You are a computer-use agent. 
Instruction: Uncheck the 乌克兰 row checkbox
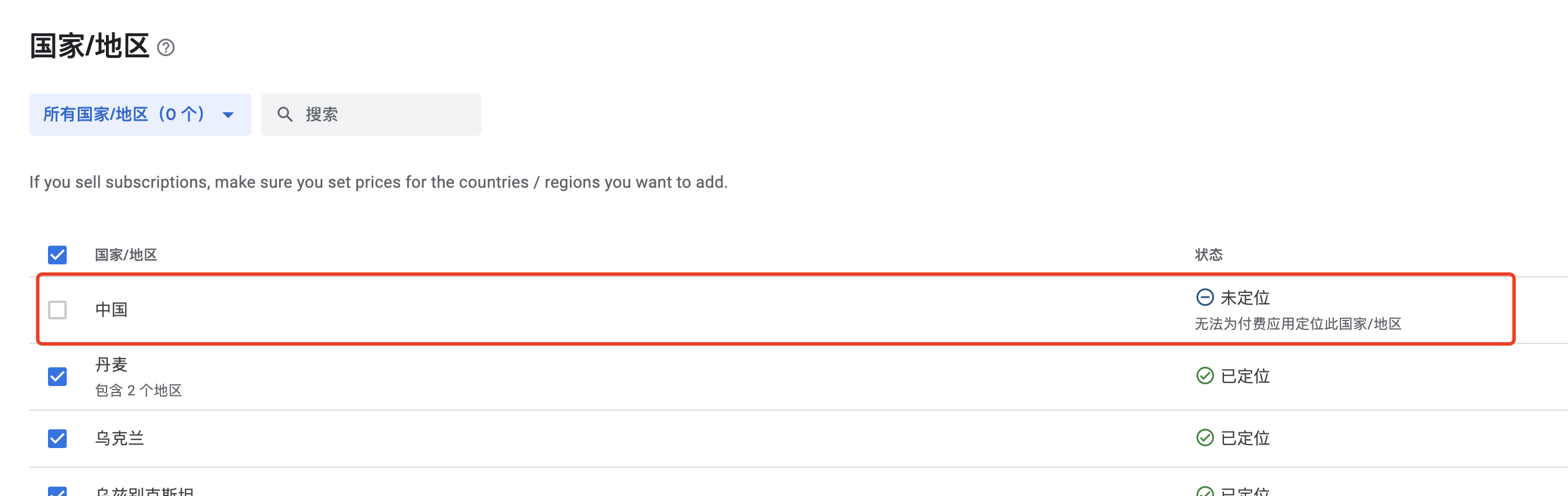tap(57, 438)
